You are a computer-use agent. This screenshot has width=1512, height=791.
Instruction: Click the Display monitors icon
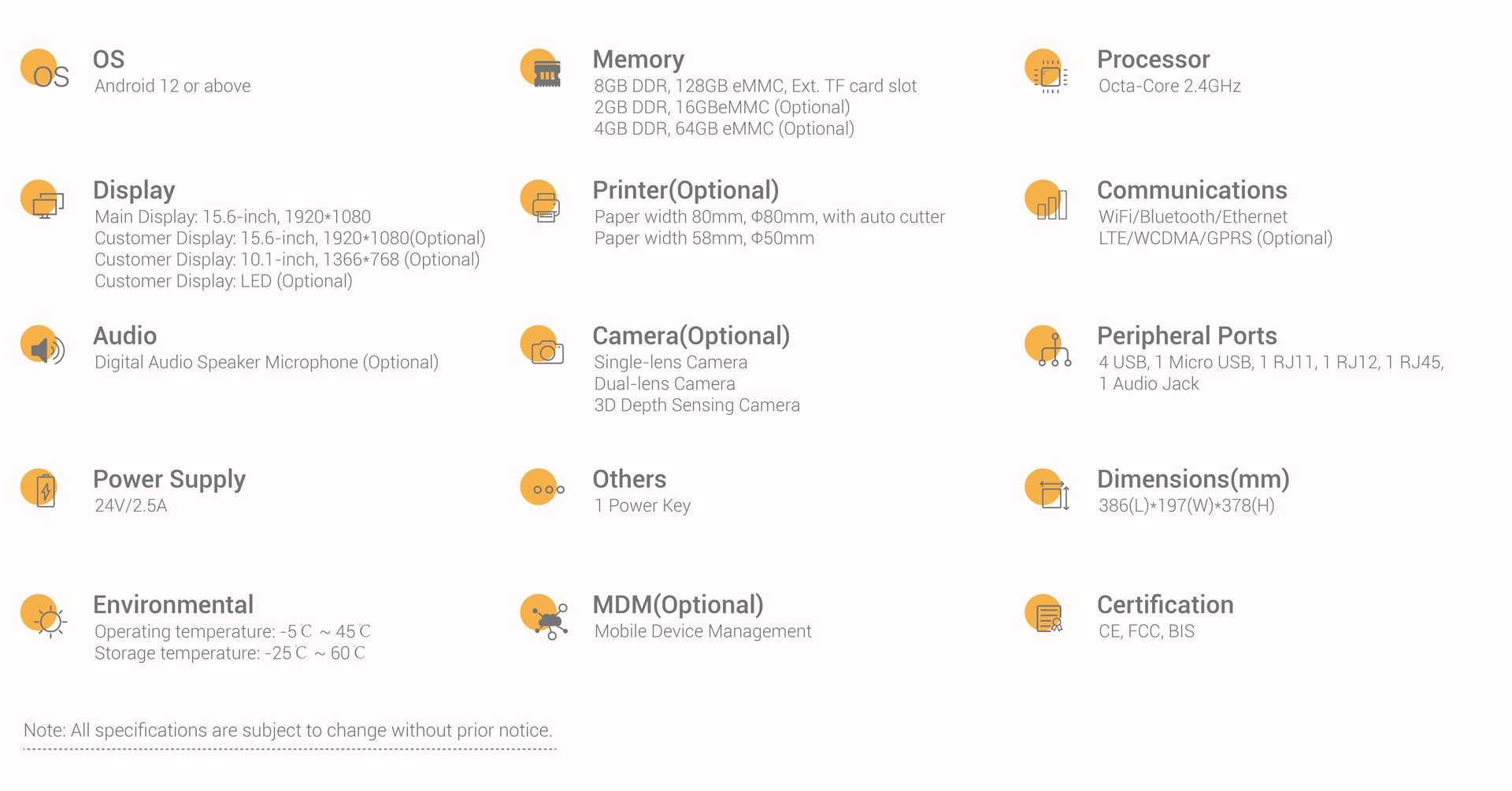tap(45, 201)
